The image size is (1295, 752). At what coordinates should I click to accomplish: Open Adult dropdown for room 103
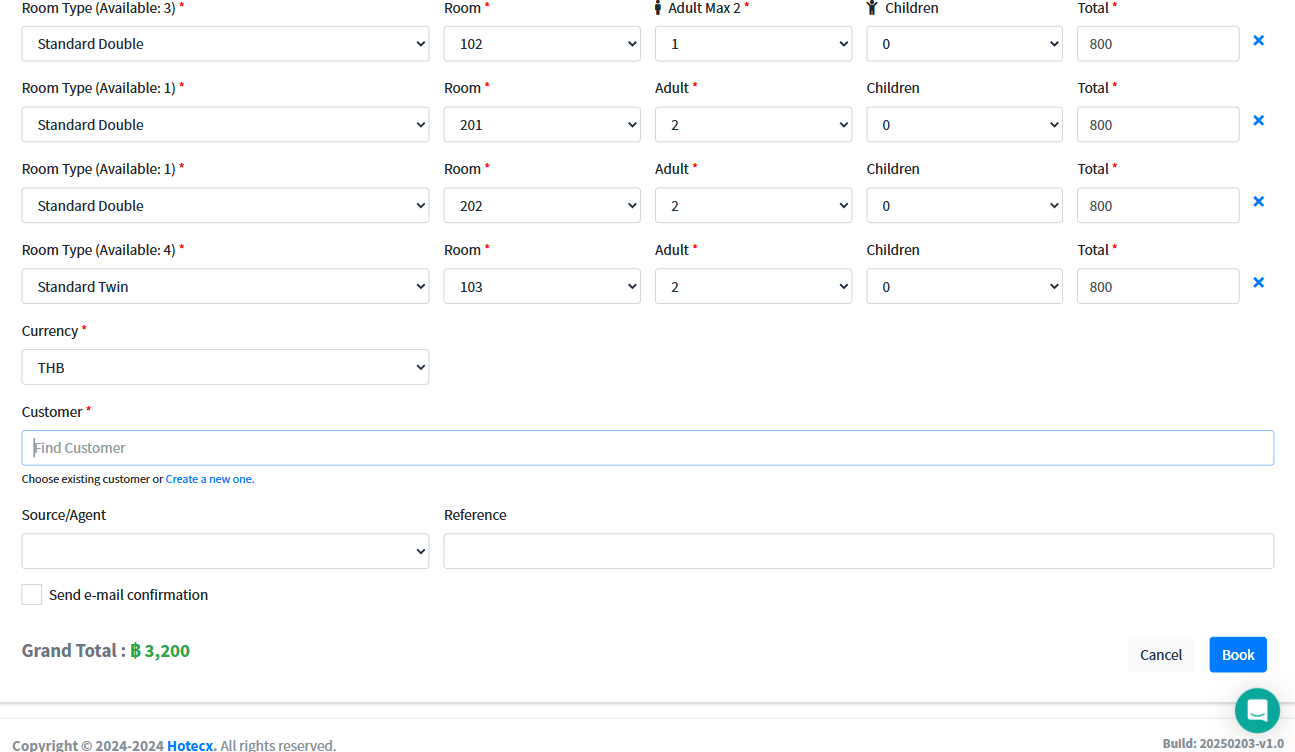click(x=753, y=286)
